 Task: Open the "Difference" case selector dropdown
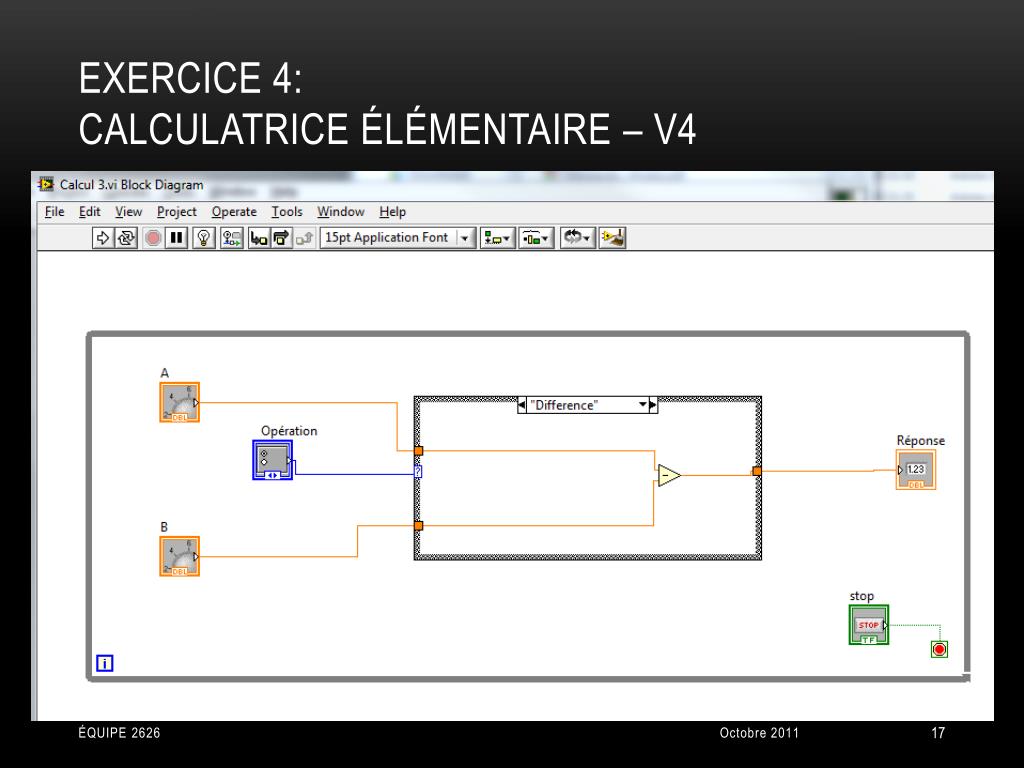pyautogui.click(x=643, y=405)
